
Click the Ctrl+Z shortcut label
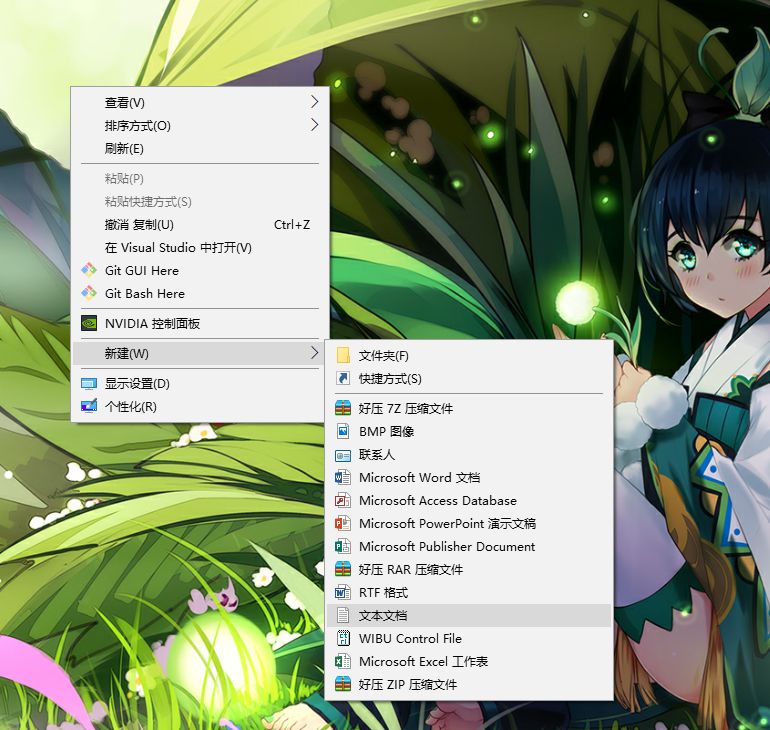(x=292, y=224)
